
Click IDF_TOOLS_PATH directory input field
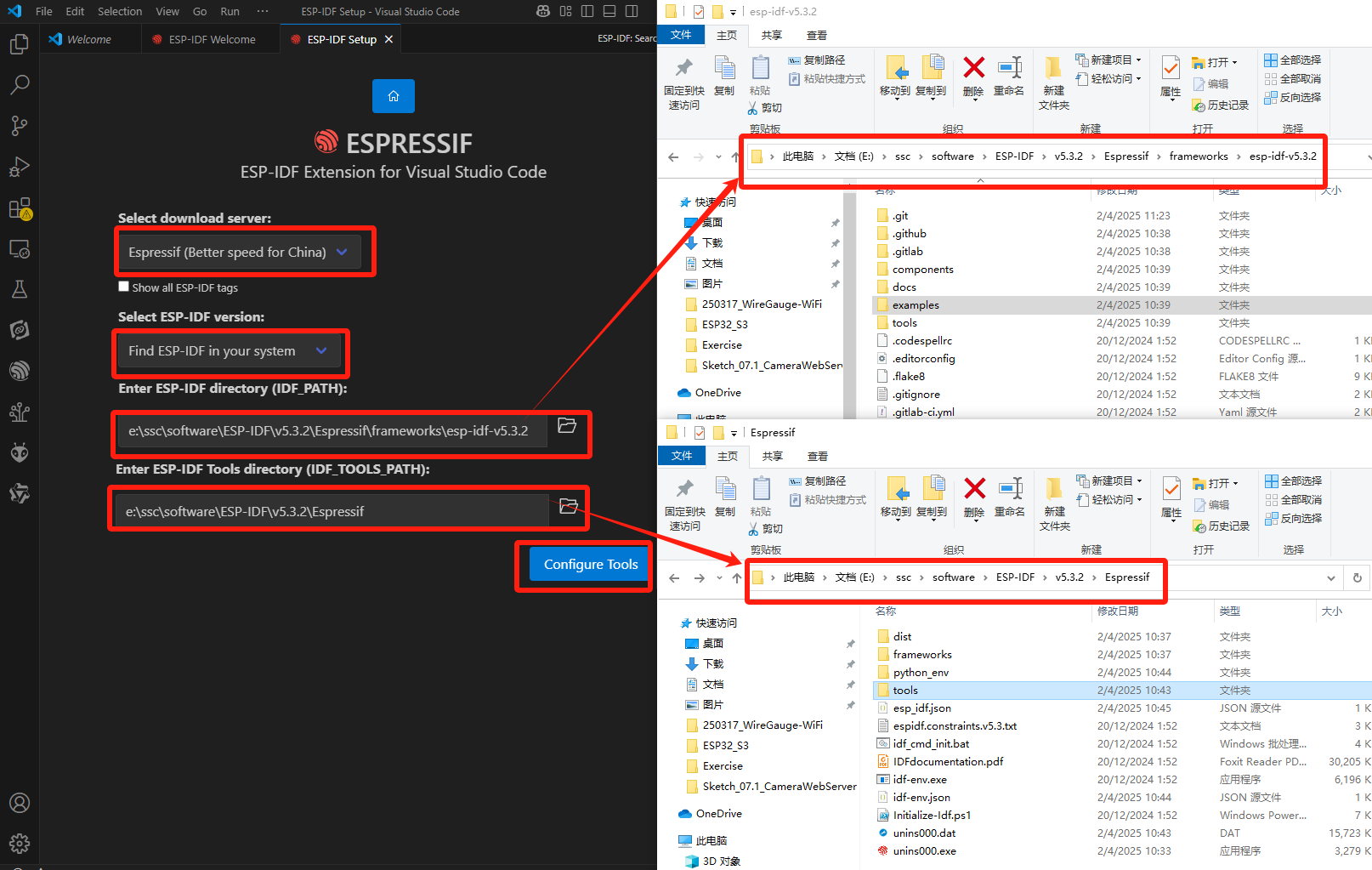pos(332,511)
